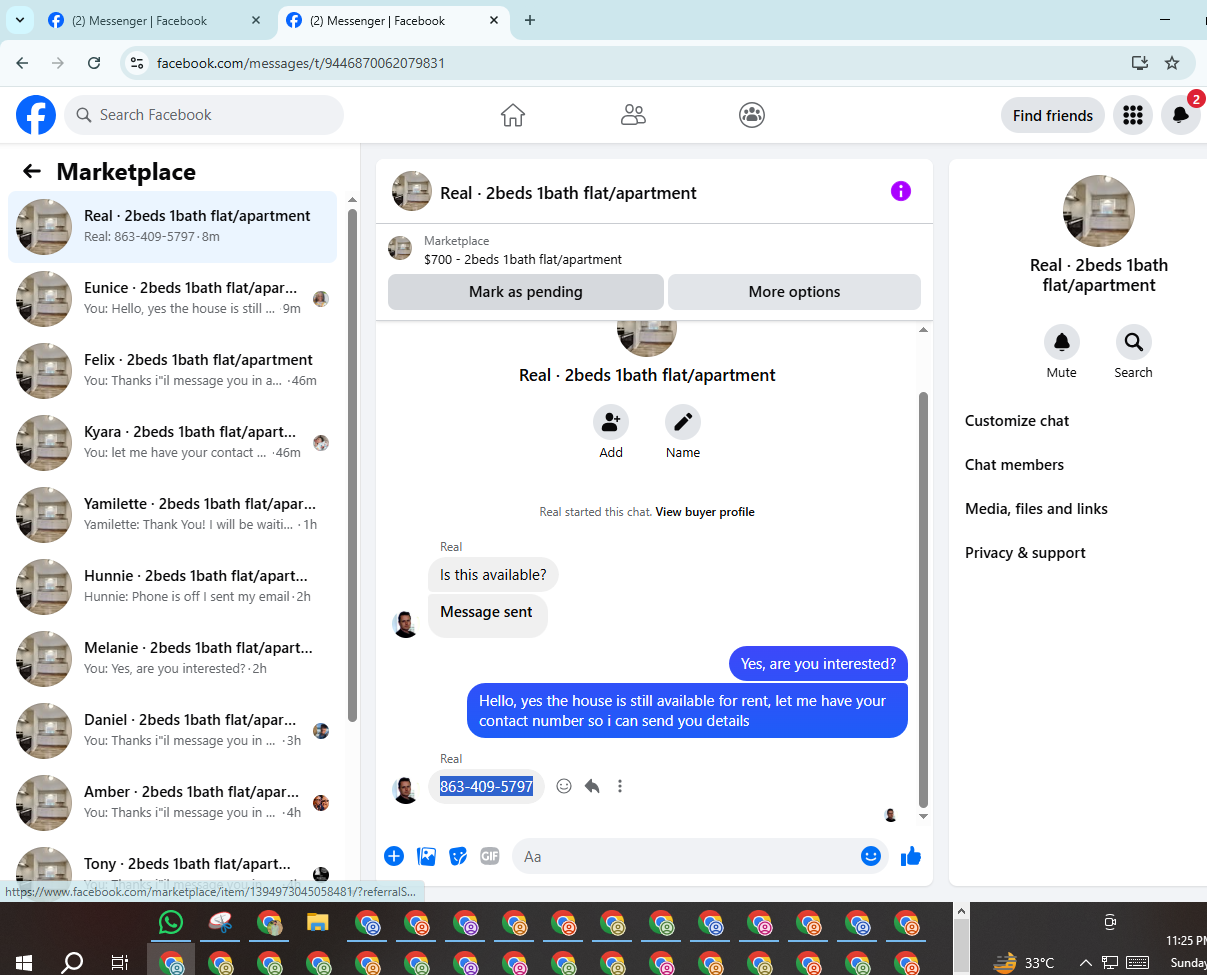Click the large profile thumbnail in right panel
The image size is (1207, 975).
(x=1099, y=211)
